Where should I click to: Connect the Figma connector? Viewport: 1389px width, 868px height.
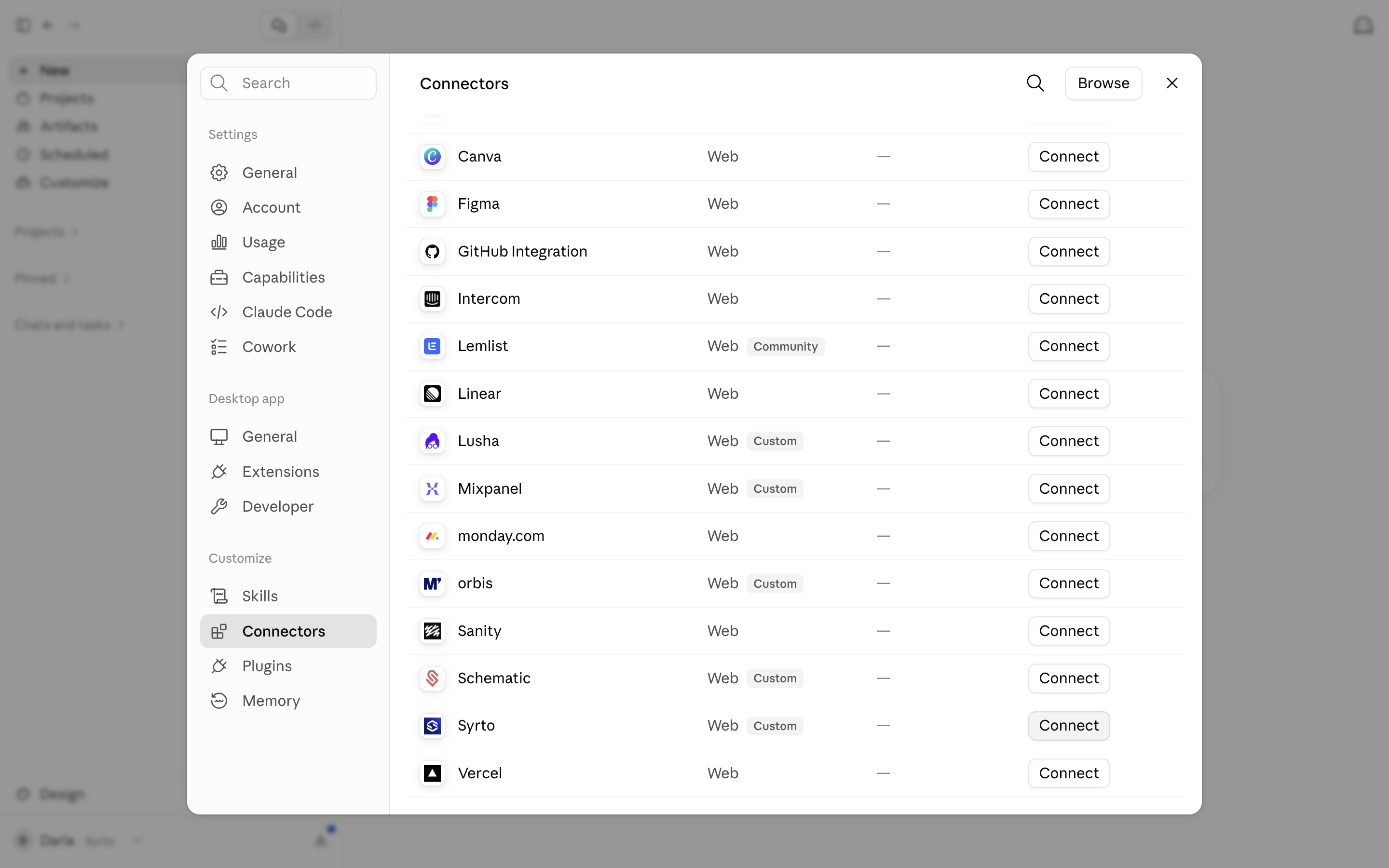1069,204
